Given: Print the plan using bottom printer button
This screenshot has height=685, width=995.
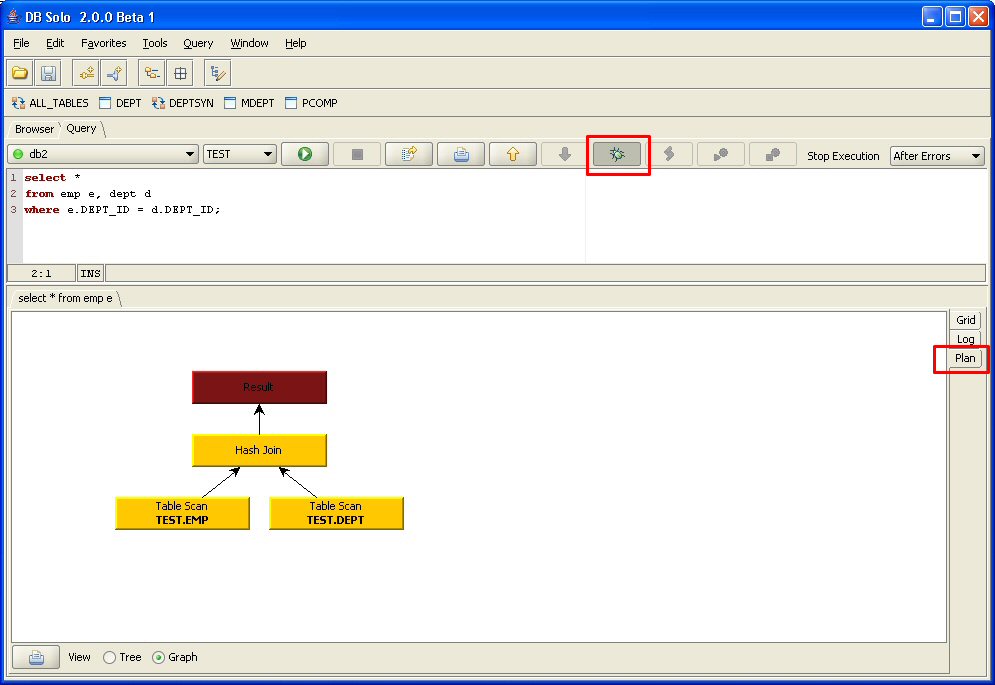Looking at the screenshot, I should pos(36,657).
